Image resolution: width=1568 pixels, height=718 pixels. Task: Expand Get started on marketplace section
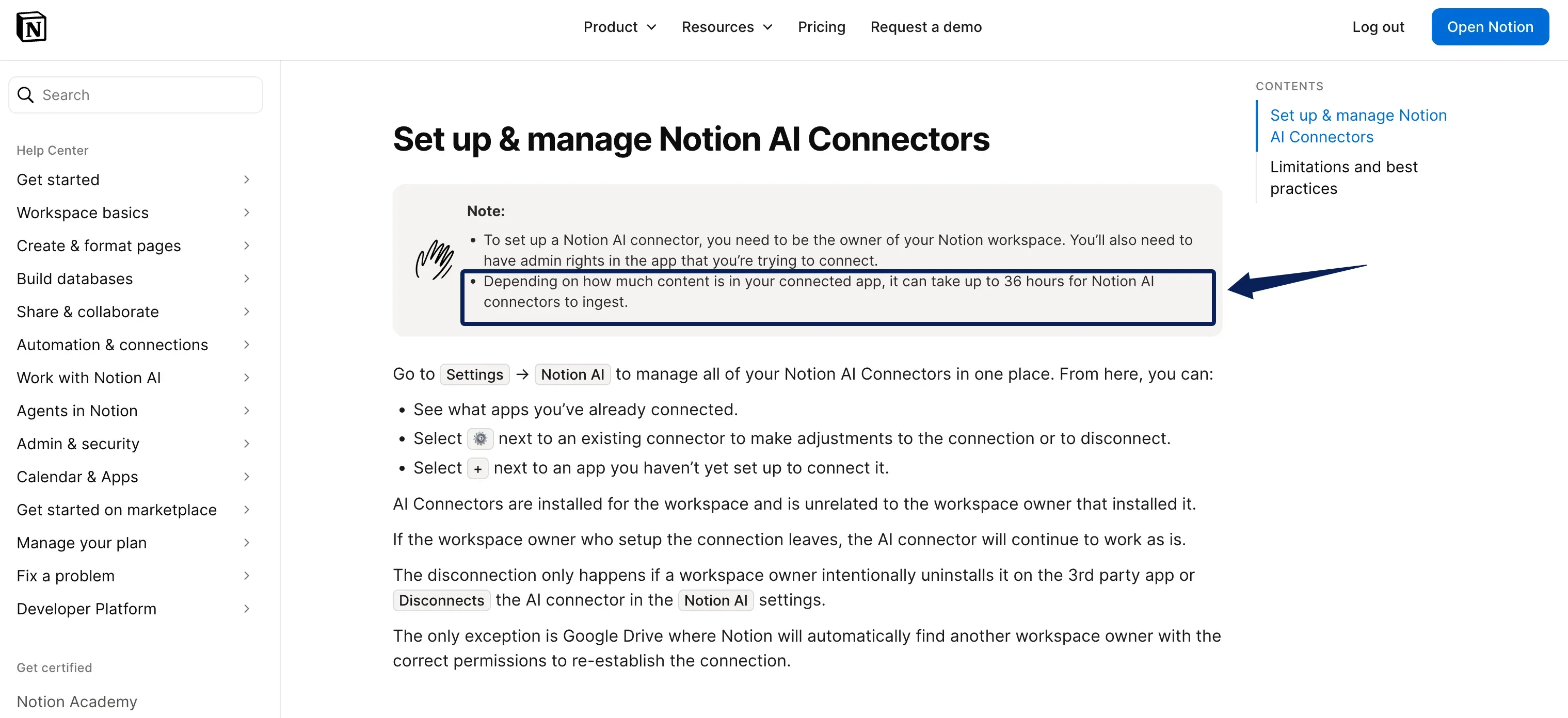click(134, 510)
